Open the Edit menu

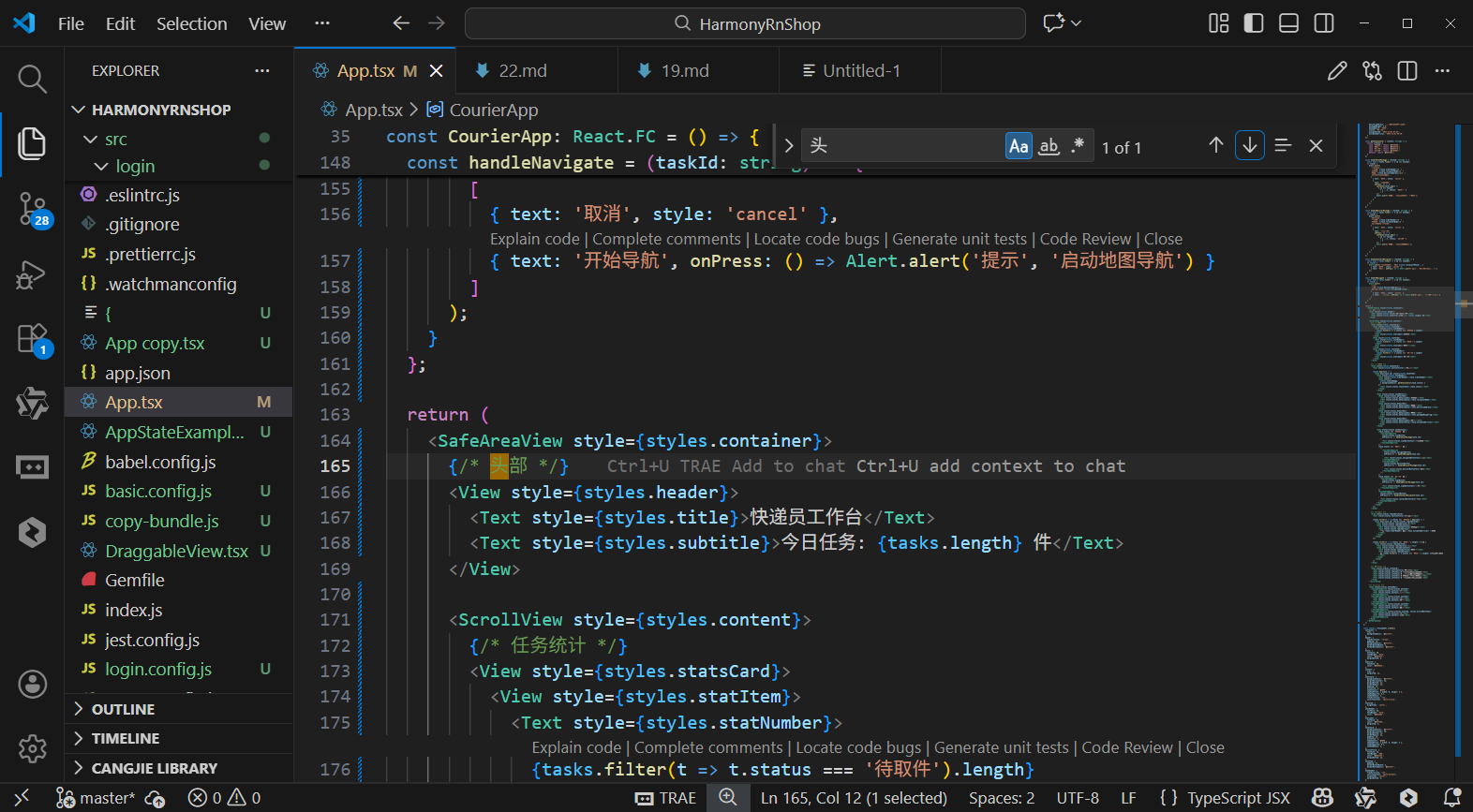click(120, 23)
